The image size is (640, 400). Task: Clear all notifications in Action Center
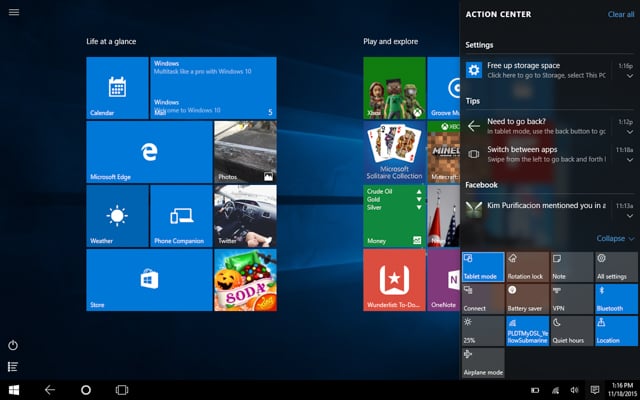click(x=620, y=14)
